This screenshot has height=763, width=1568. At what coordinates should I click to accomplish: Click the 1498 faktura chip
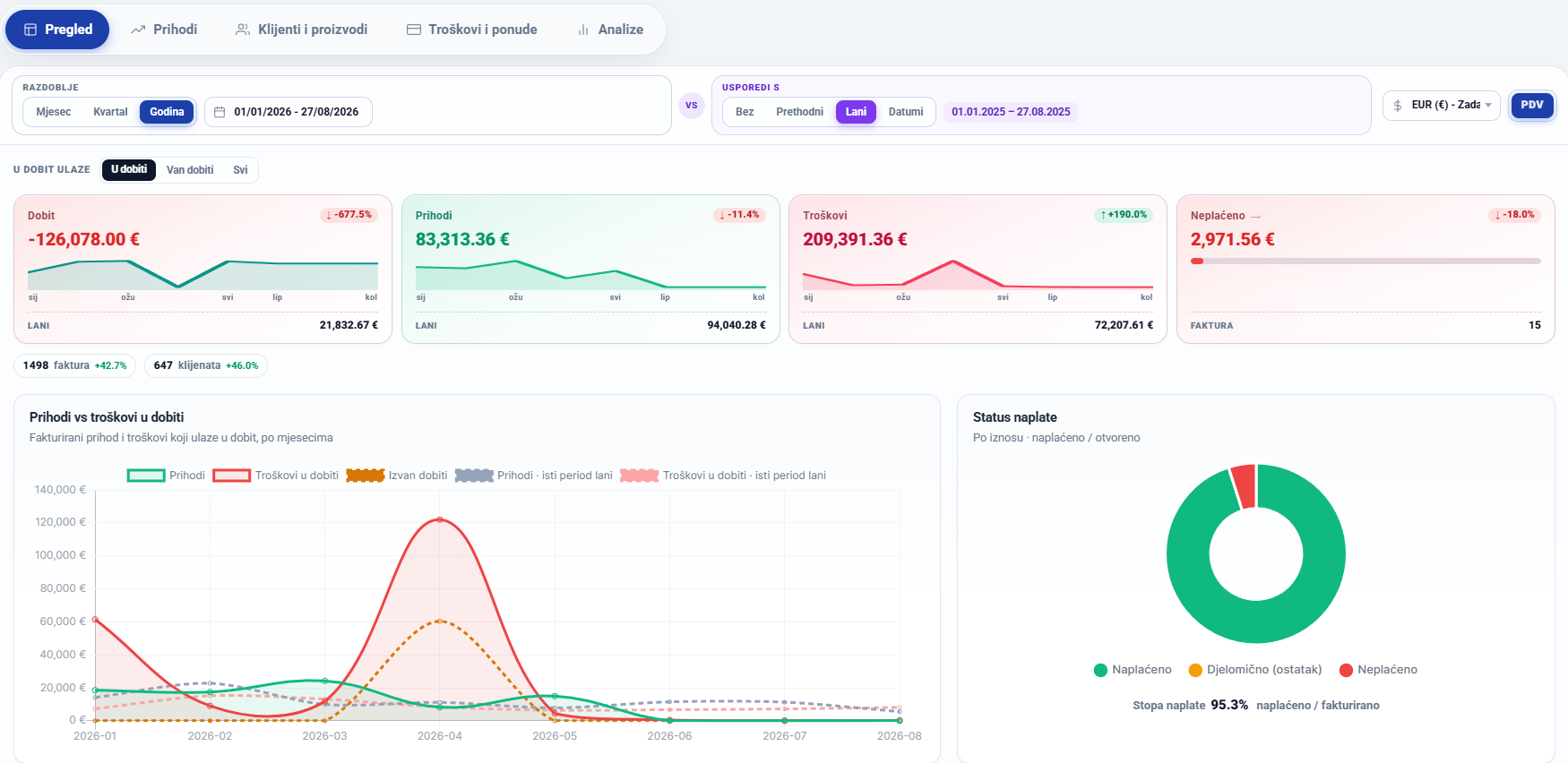pos(75,365)
